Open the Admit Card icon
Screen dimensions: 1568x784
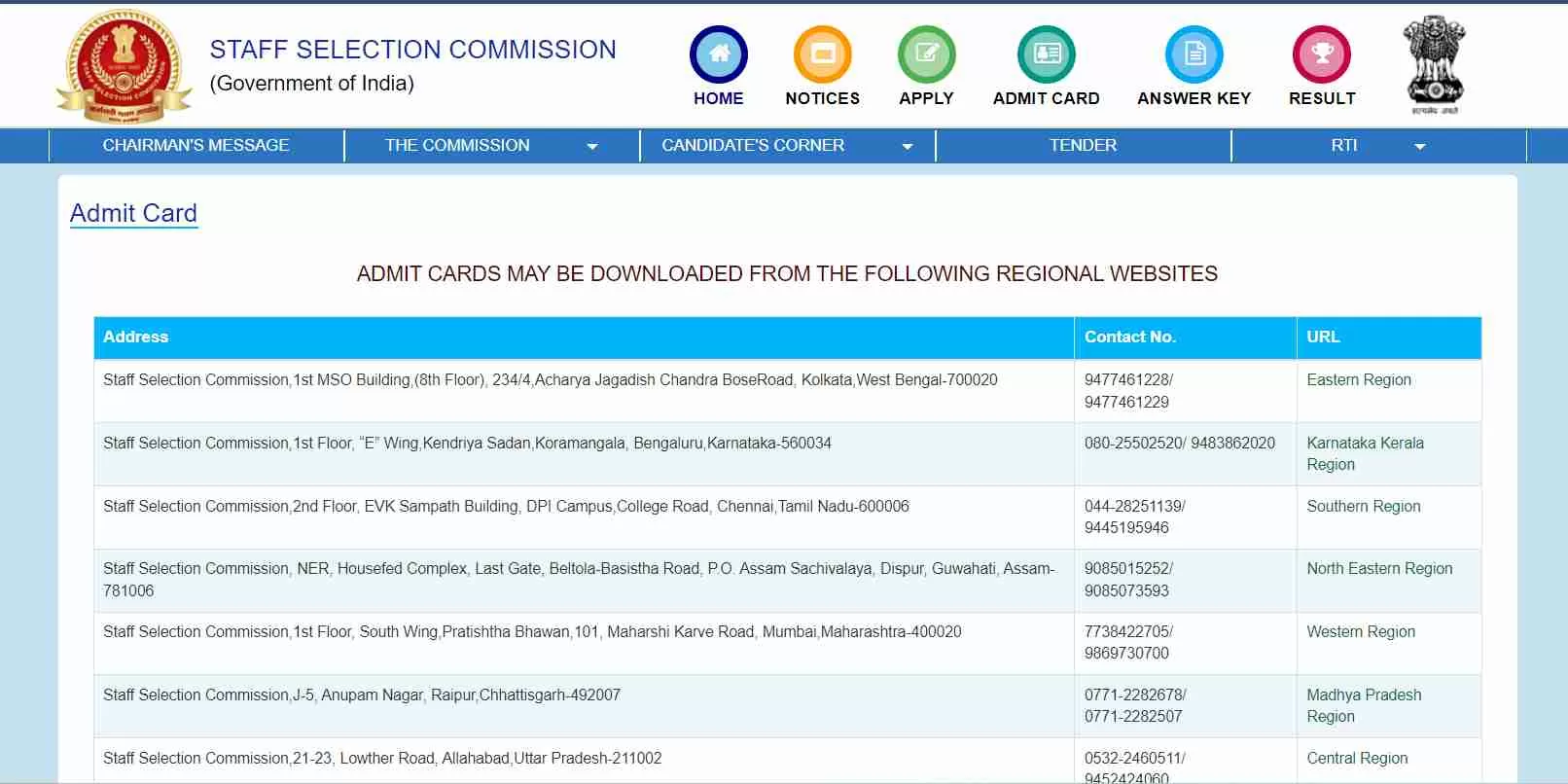pyautogui.click(x=1047, y=54)
